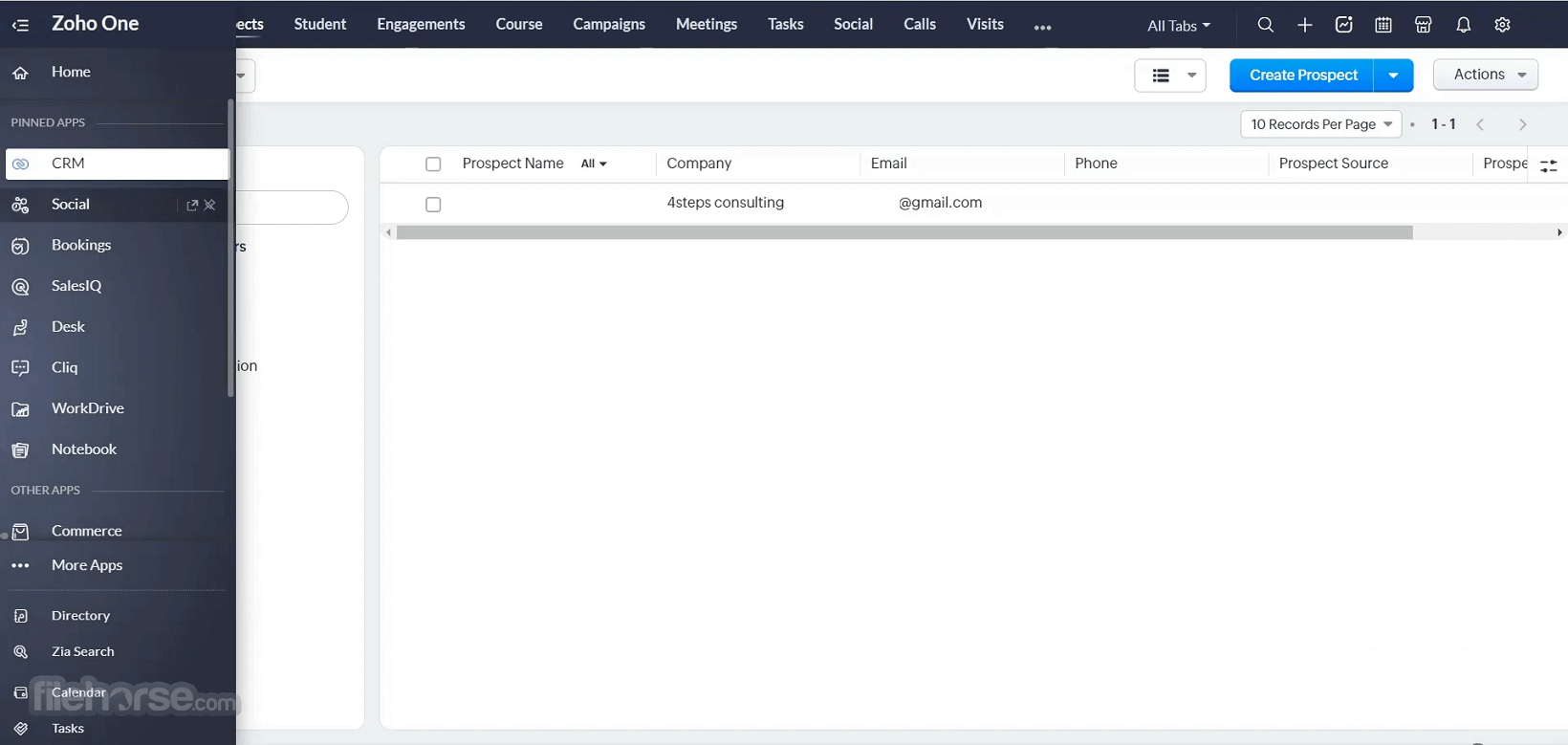Switch to the Course tab
This screenshot has width=1568, height=745.
tap(519, 24)
